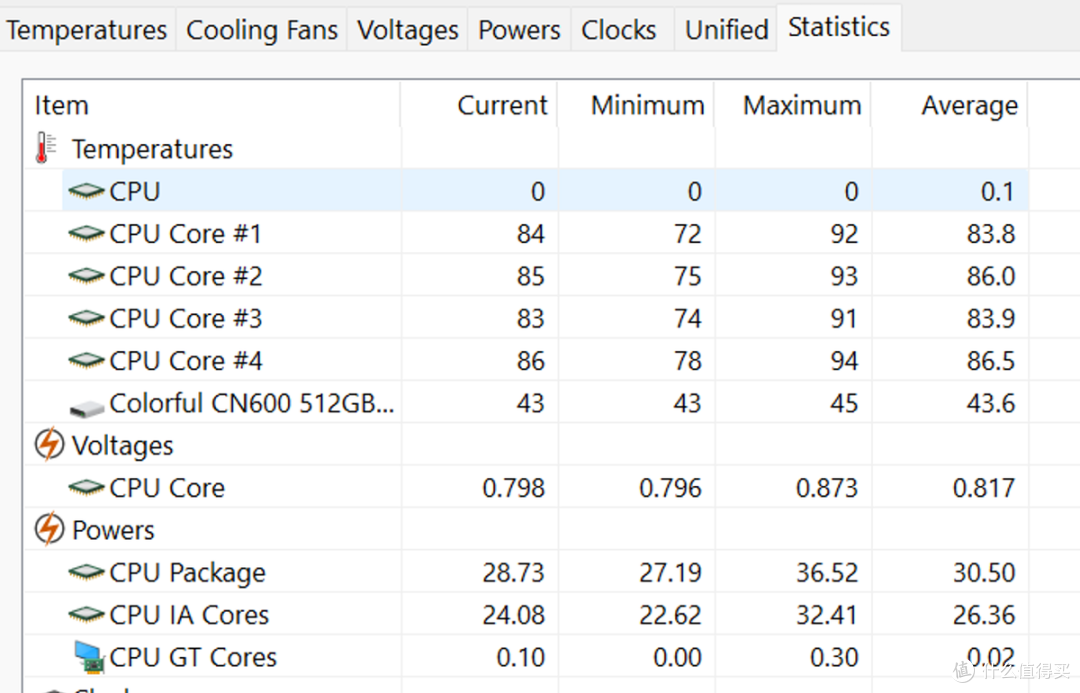Screen dimensions: 1080x693
Task: Click the chip icon for CPU IA Cores
Action: [x=86, y=614]
